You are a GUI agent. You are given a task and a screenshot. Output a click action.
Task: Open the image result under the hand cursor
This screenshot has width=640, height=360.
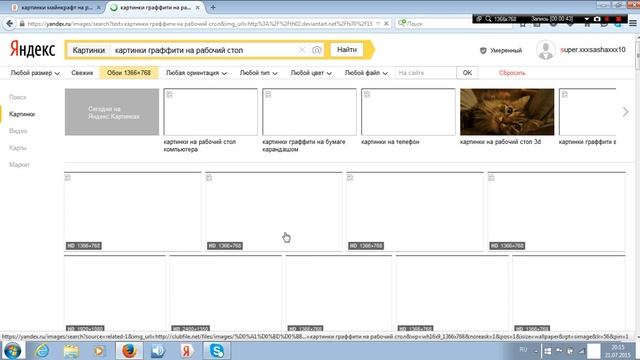(x=274, y=211)
